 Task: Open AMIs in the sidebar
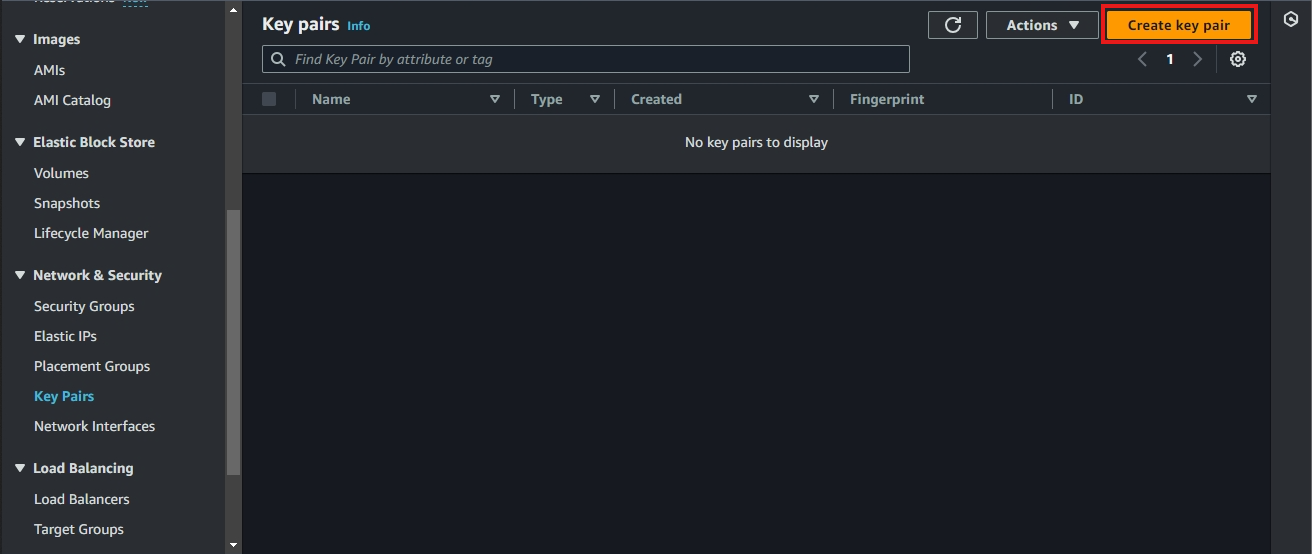(49, 70)
